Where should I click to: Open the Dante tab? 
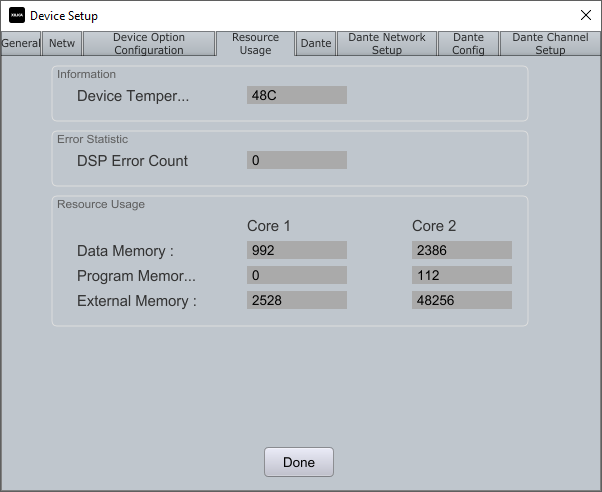tap(316, 43)
